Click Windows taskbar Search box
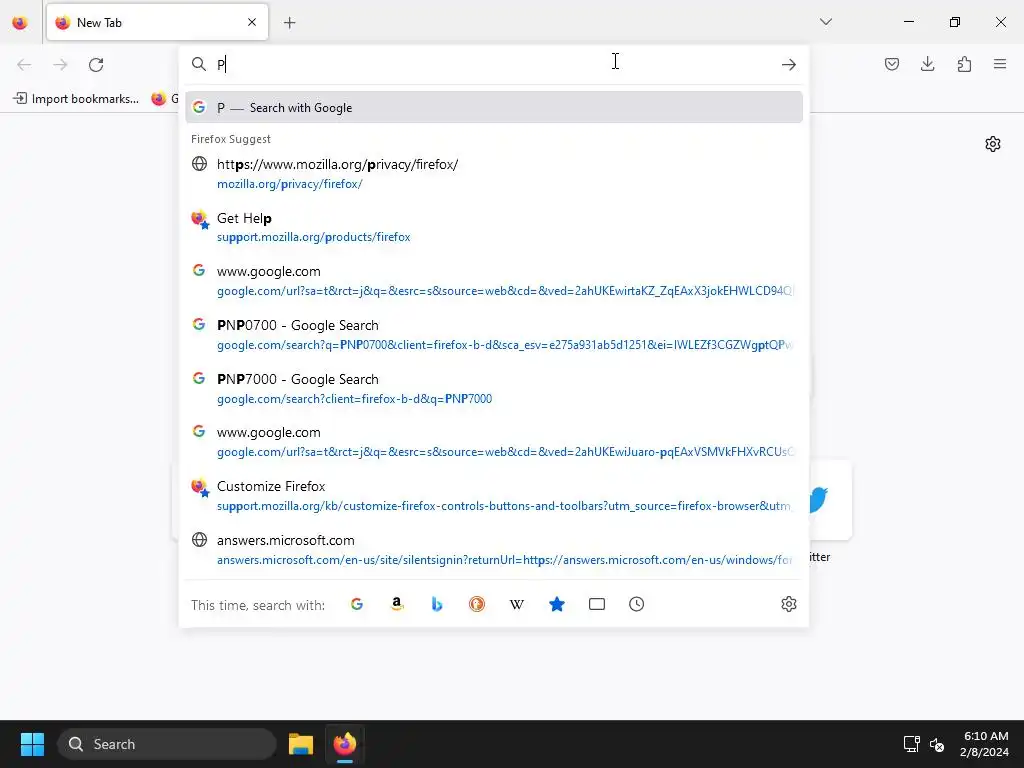 [167, 744]
